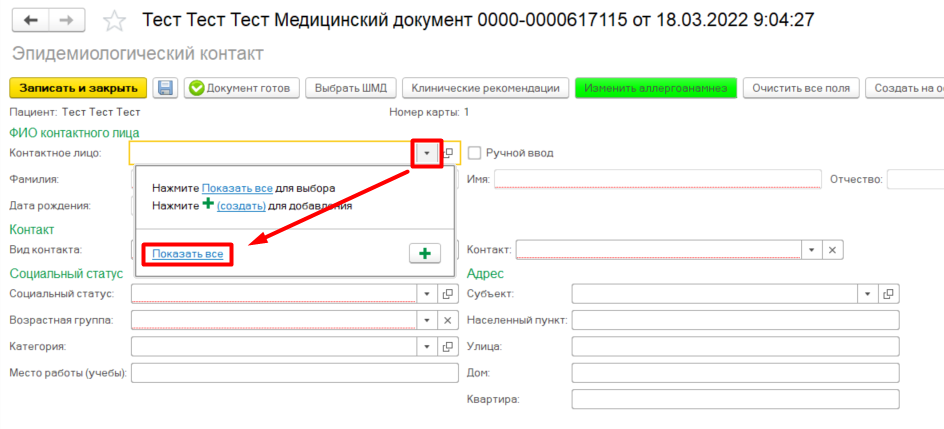
Task: Click the Показать все link at bottom
Action: (x=187, y=254)
